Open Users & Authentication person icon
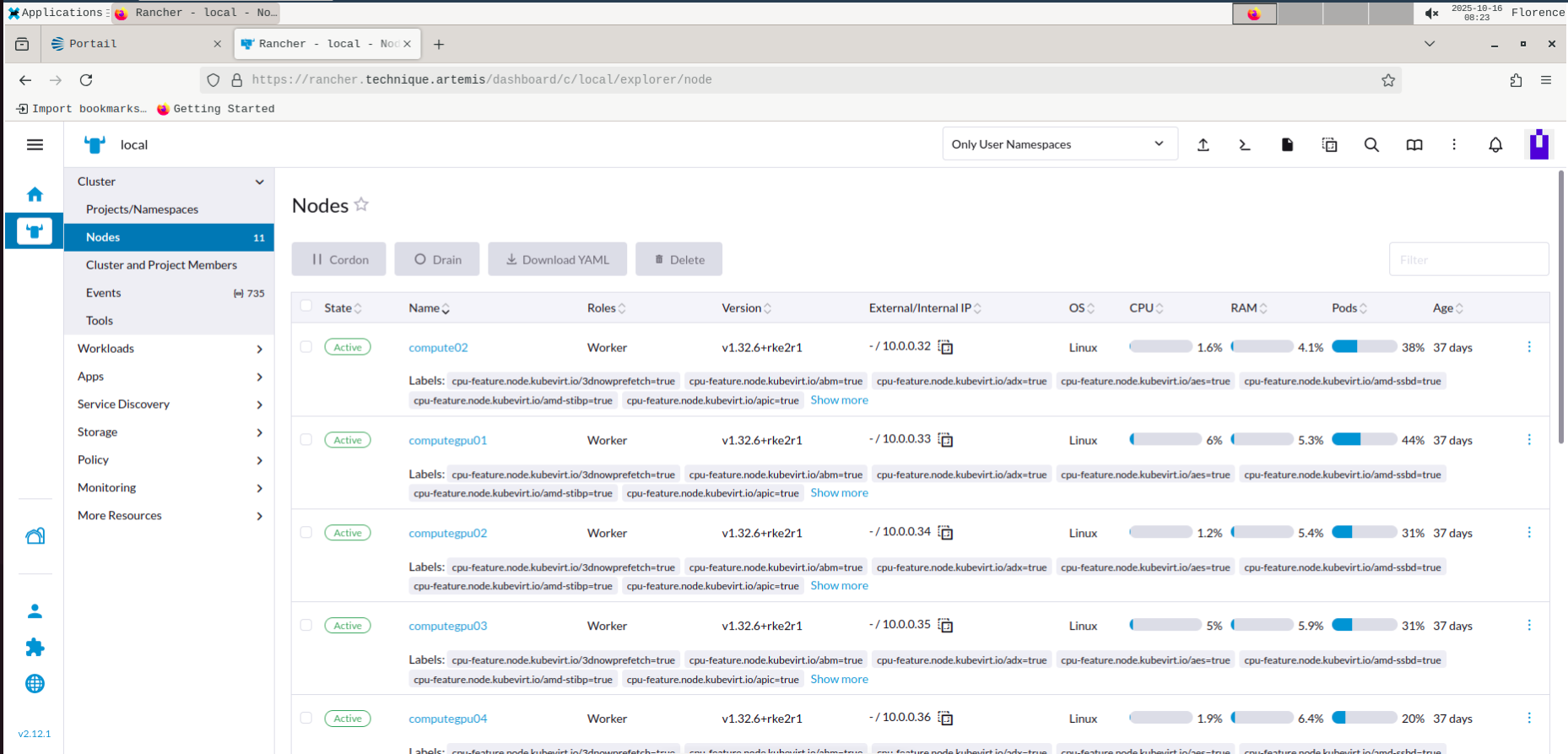This screenshot has width=1568, height=754. point(35,610)
